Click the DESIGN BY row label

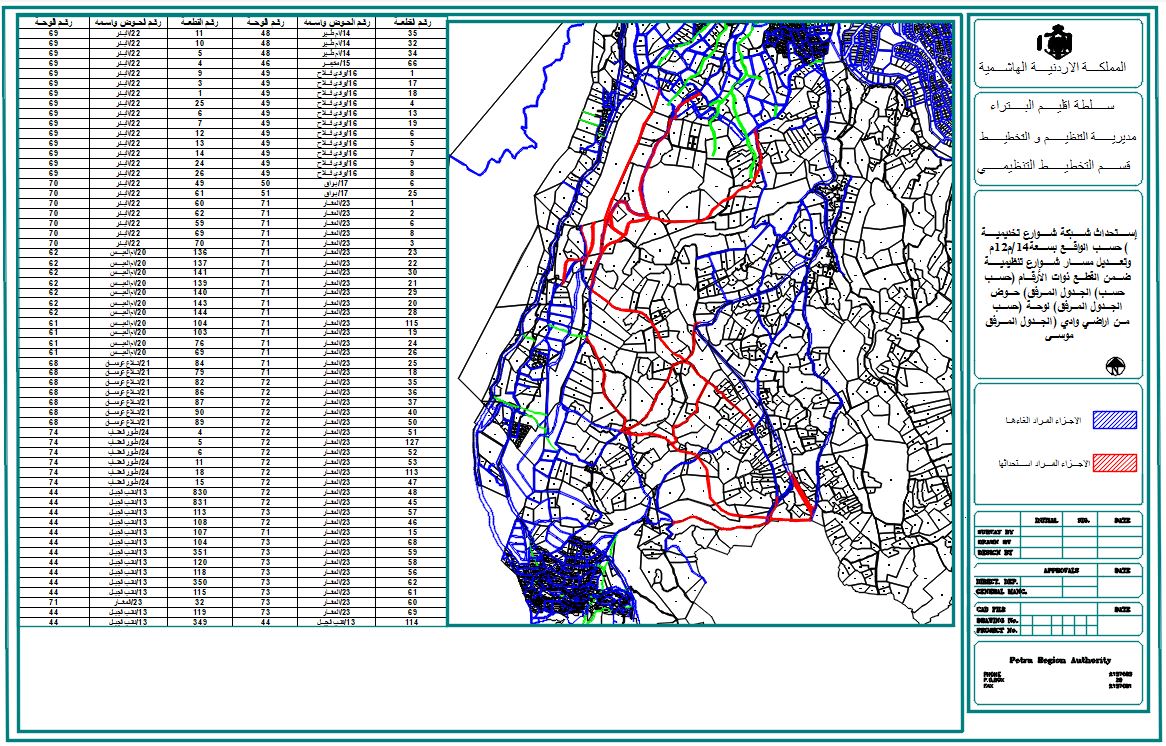click(995, 552)
